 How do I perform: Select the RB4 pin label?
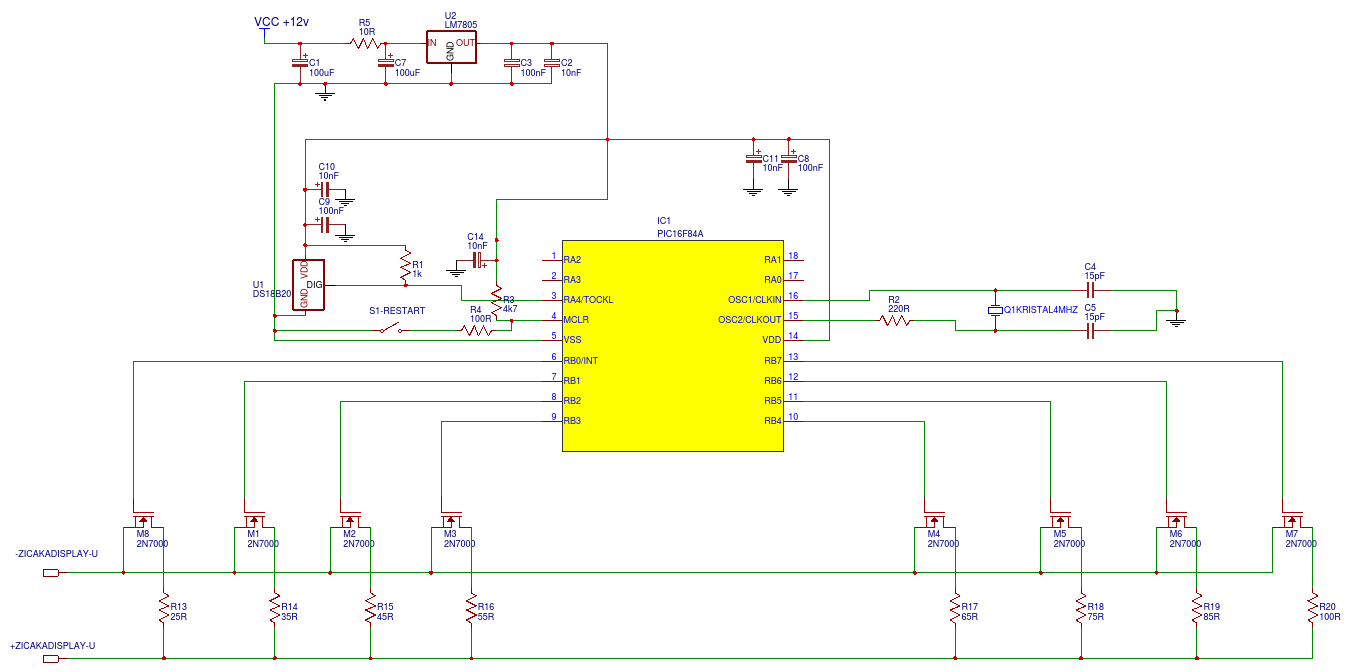point(772,420)
